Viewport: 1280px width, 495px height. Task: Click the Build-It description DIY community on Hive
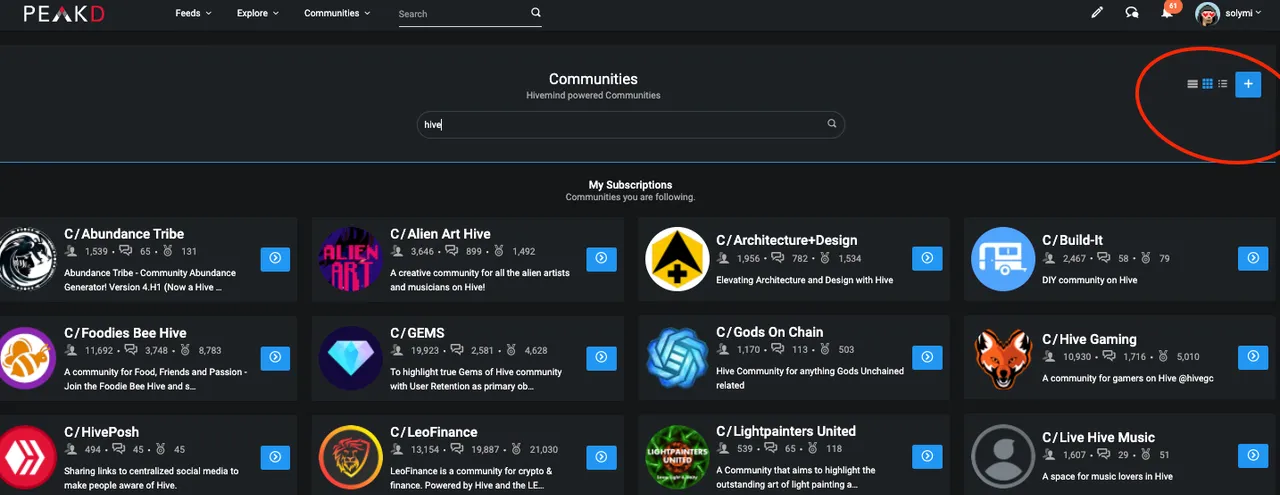pyautogui.click(x=1090, y=280)
